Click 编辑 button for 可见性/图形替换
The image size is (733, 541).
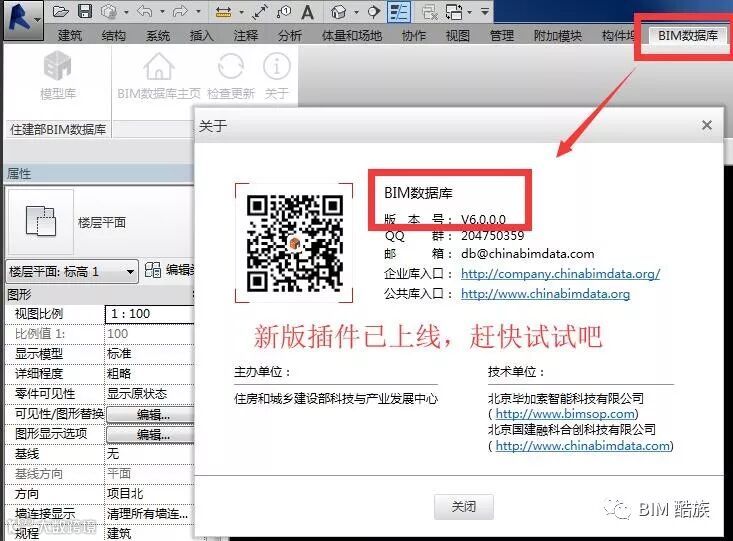coord(151,414)
